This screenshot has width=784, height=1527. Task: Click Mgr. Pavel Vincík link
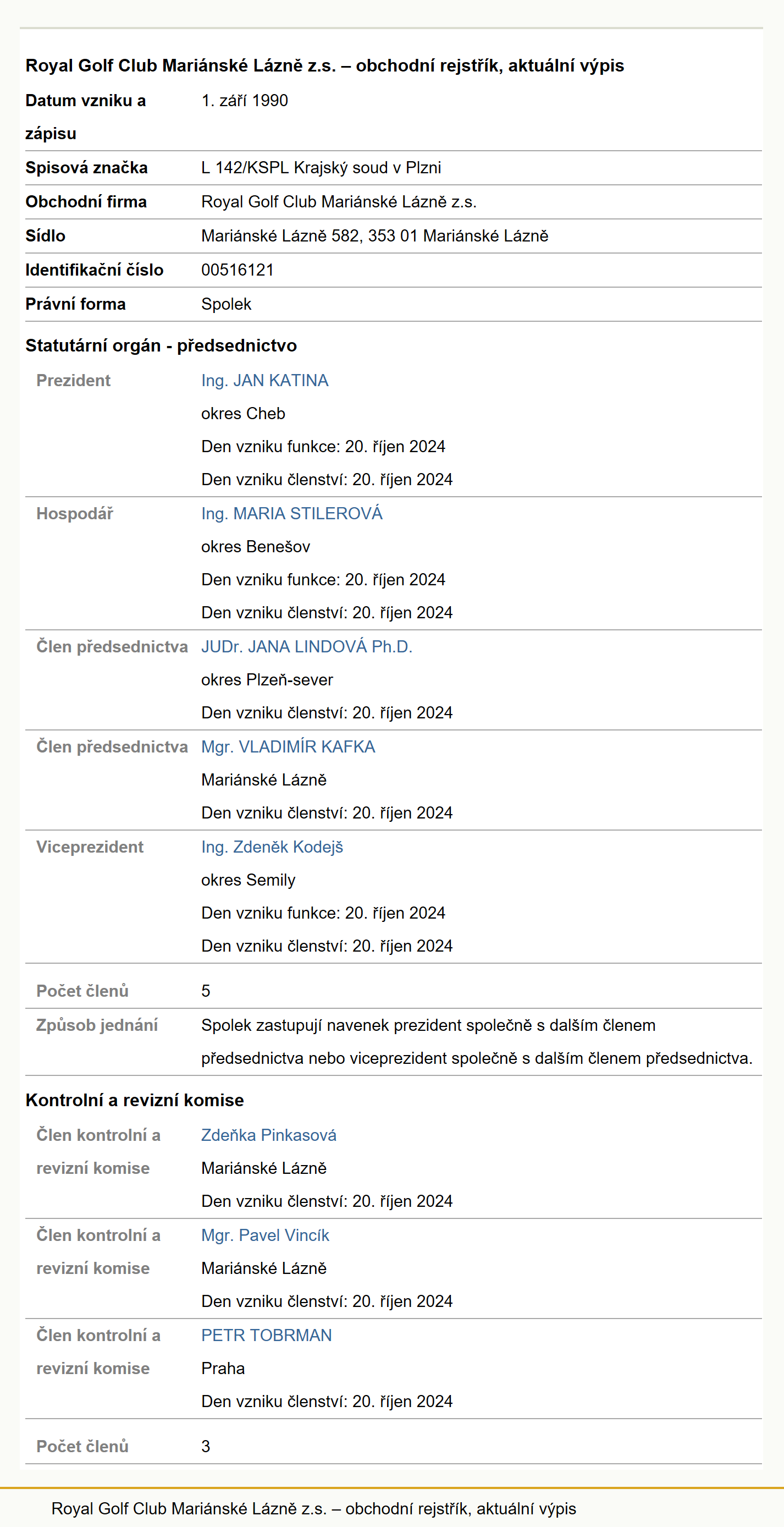coord(265,1235)
